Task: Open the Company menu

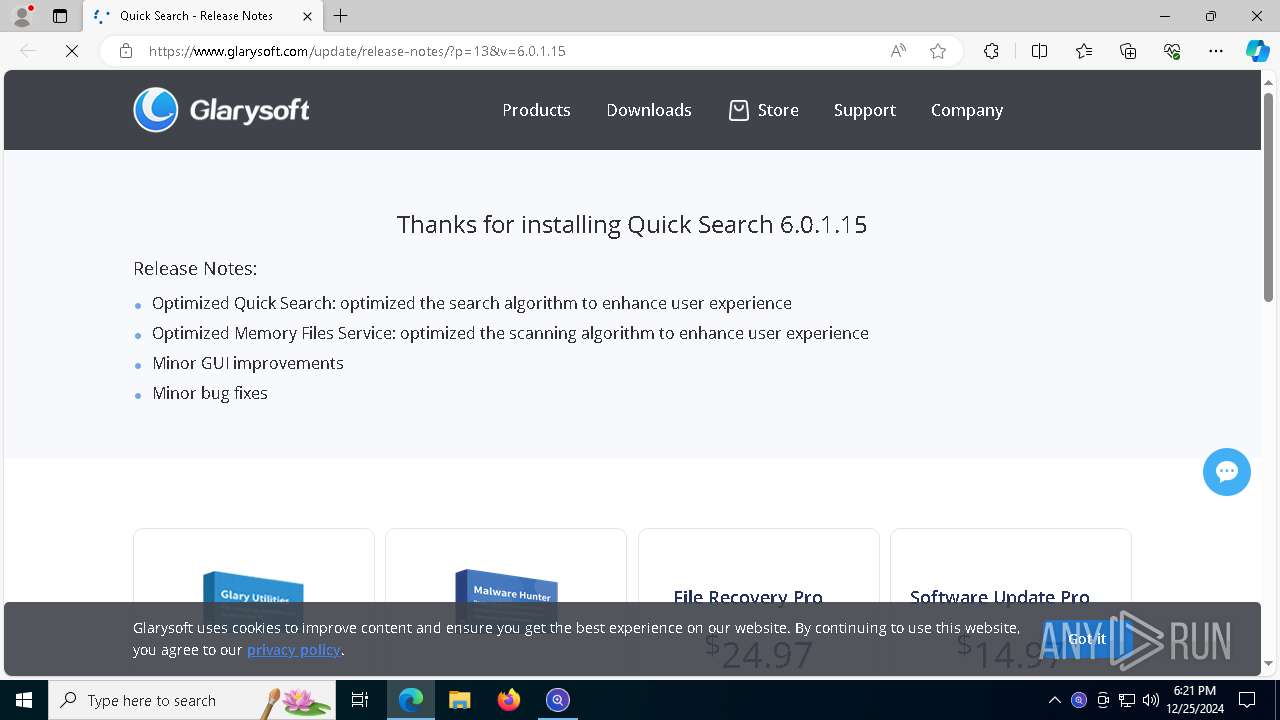Action: coord(967,110)
